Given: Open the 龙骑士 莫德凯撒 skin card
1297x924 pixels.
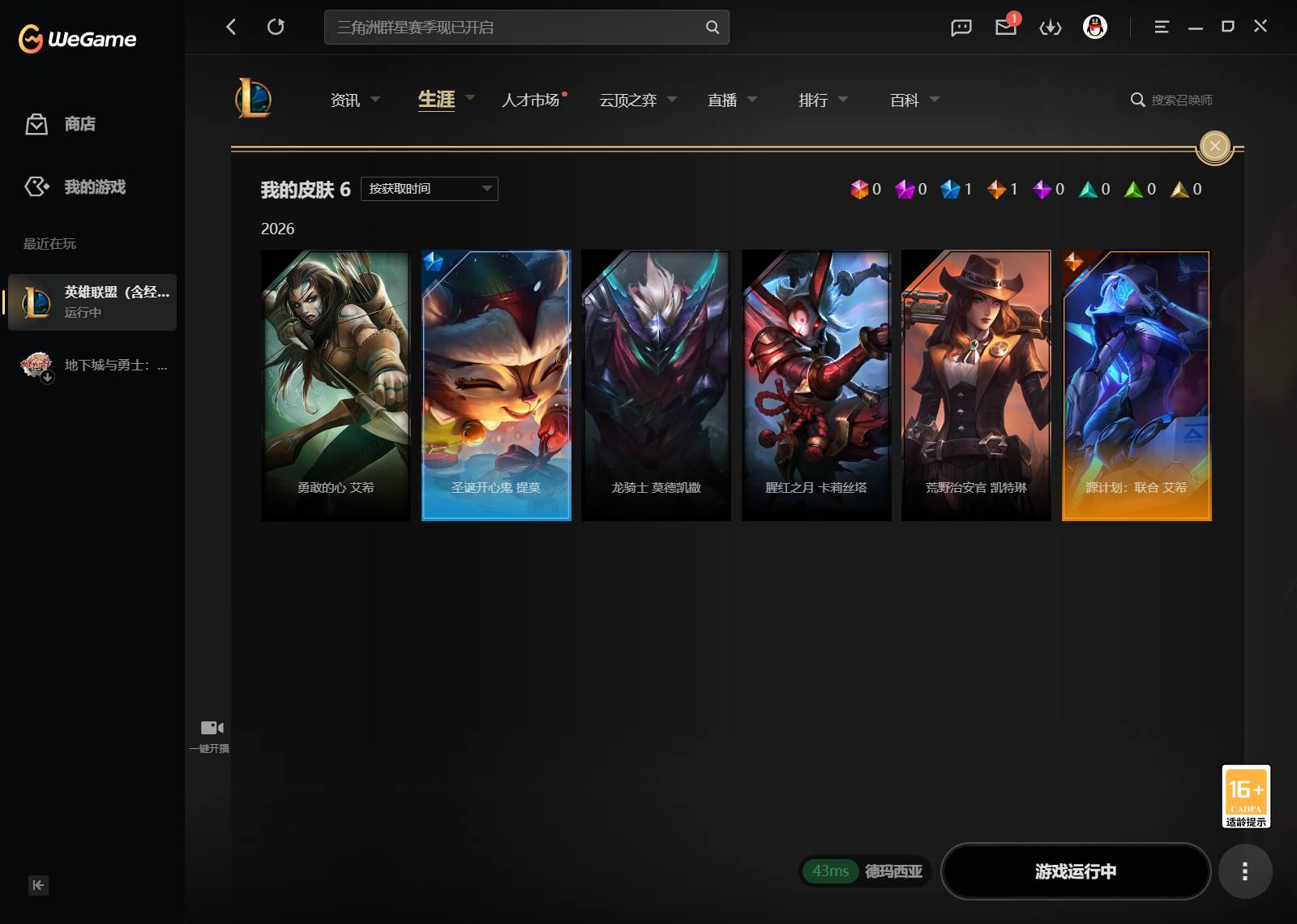Looking at the screenshot, I should coord(656,385).
